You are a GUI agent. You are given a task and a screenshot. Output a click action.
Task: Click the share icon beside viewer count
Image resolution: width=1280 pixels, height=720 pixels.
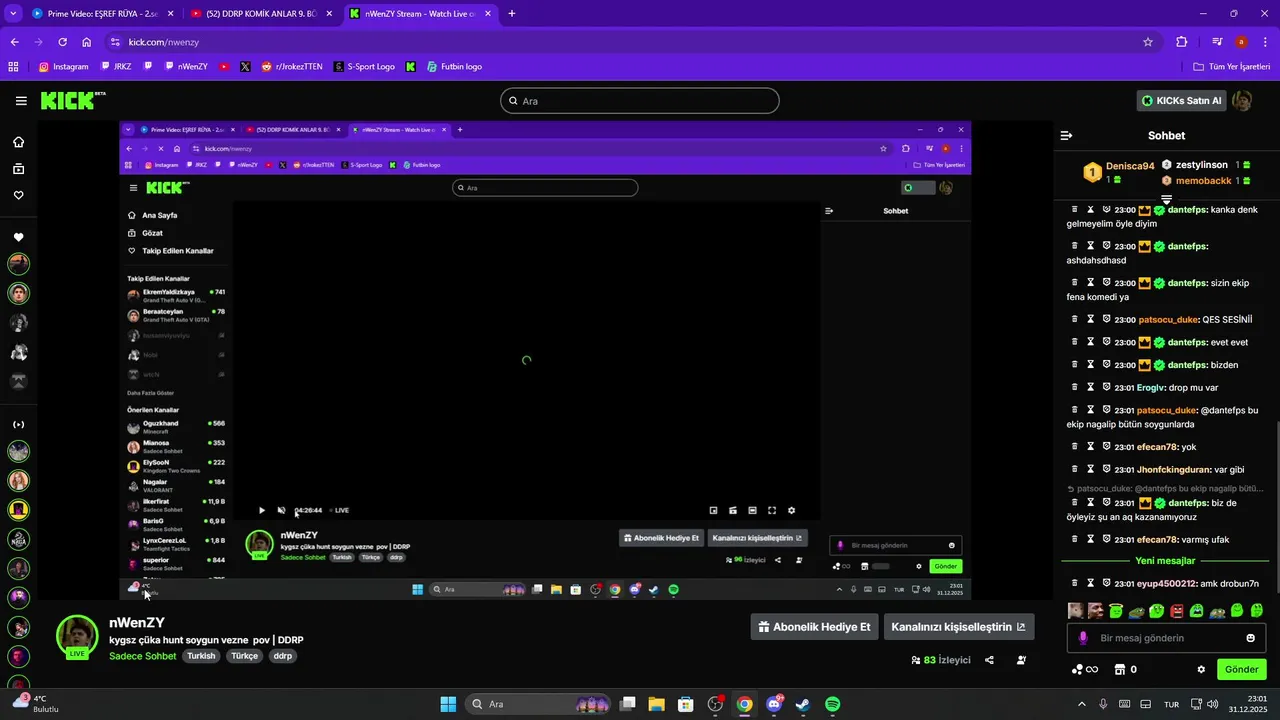[x=989, y=660]
